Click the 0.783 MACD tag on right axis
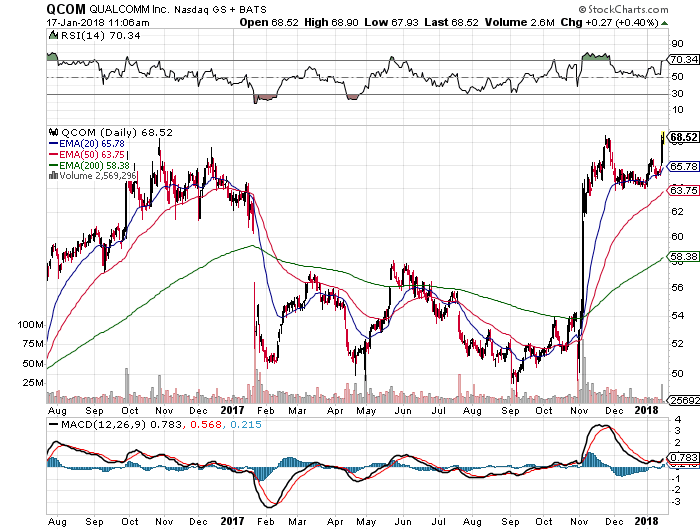700x530 pixels. pos(684,458)
